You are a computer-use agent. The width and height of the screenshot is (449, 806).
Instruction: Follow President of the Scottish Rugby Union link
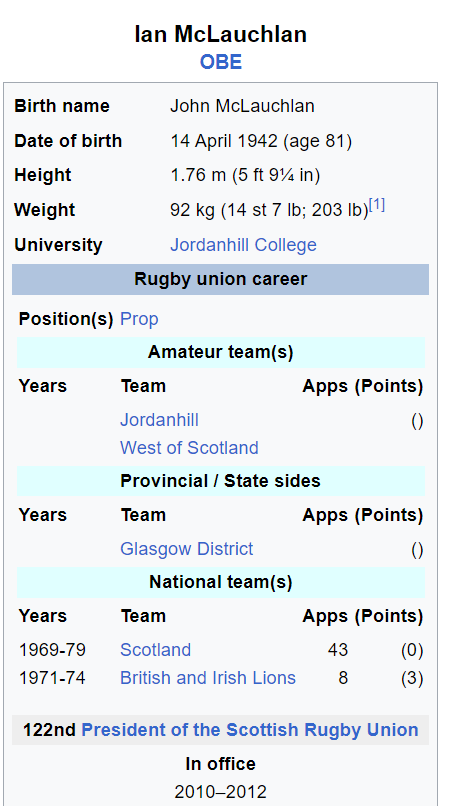250,730
